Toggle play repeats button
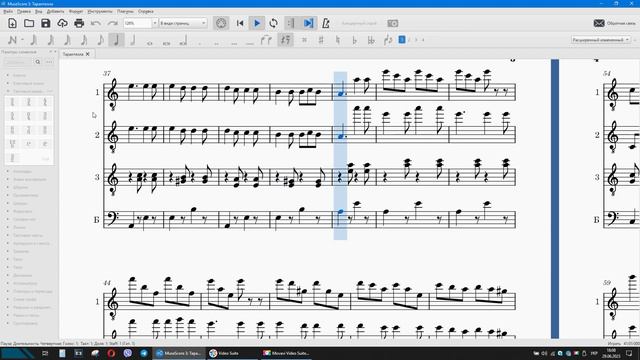Viewport: 640px width, 360px height. [291, 23]
